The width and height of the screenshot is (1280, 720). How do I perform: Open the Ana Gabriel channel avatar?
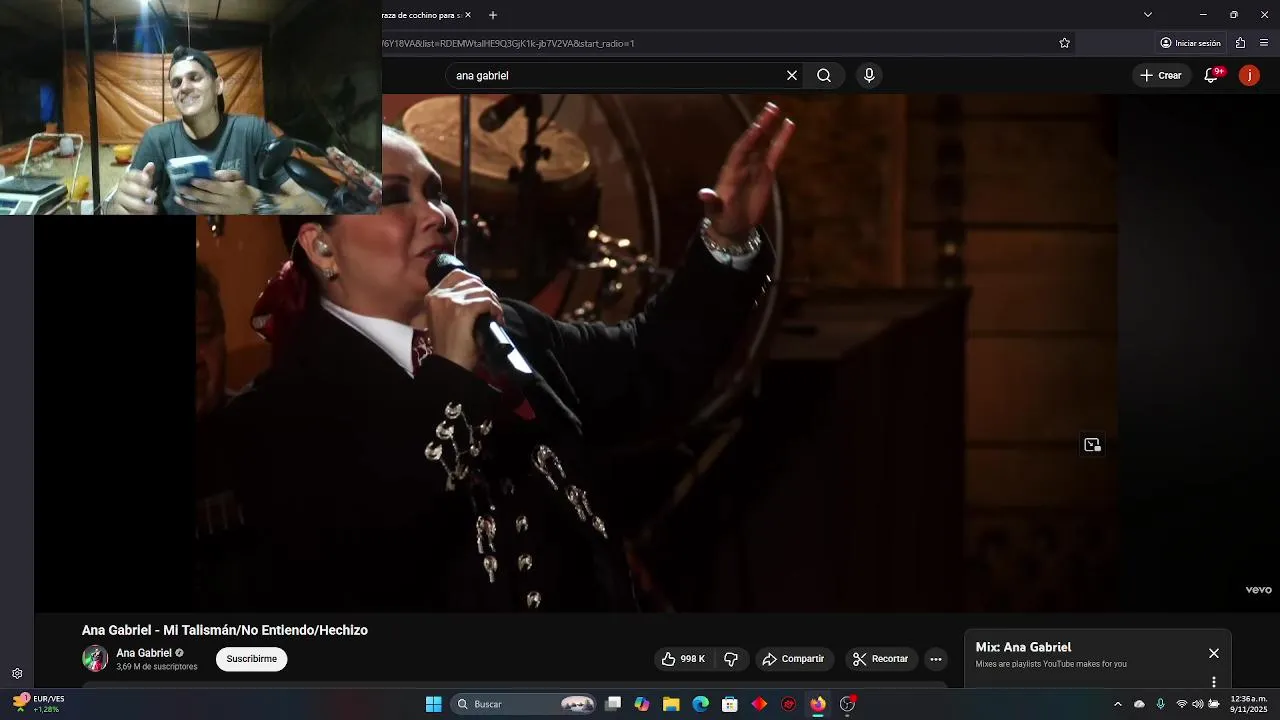pos(95,658)
